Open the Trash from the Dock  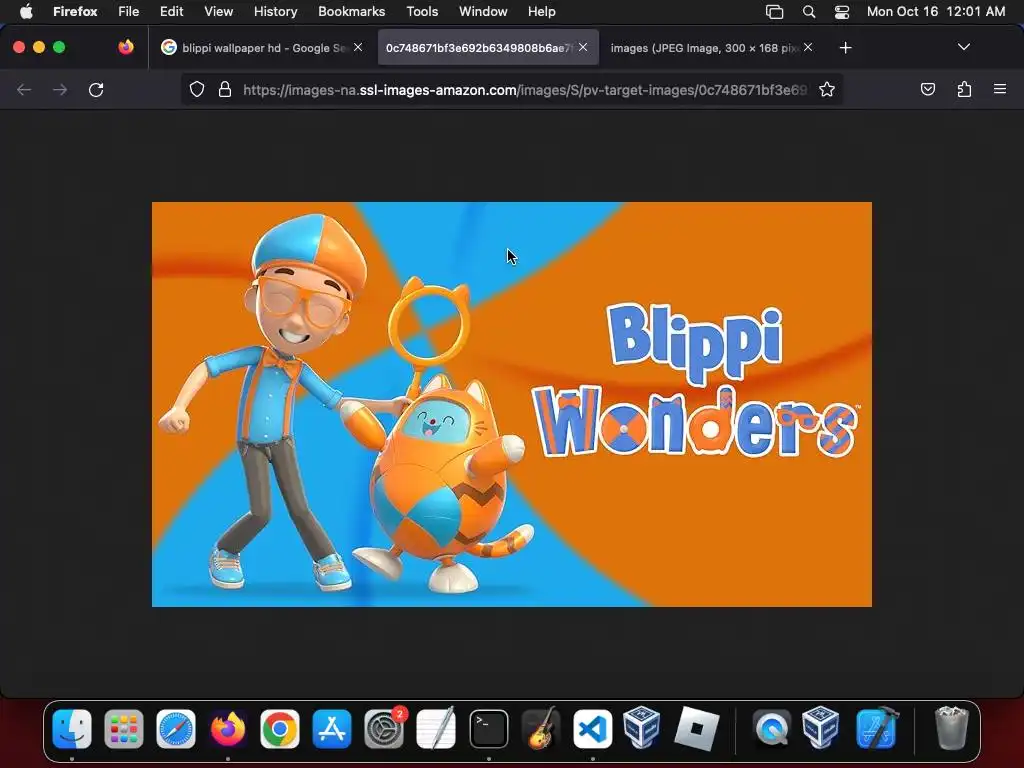click(952, 728)
